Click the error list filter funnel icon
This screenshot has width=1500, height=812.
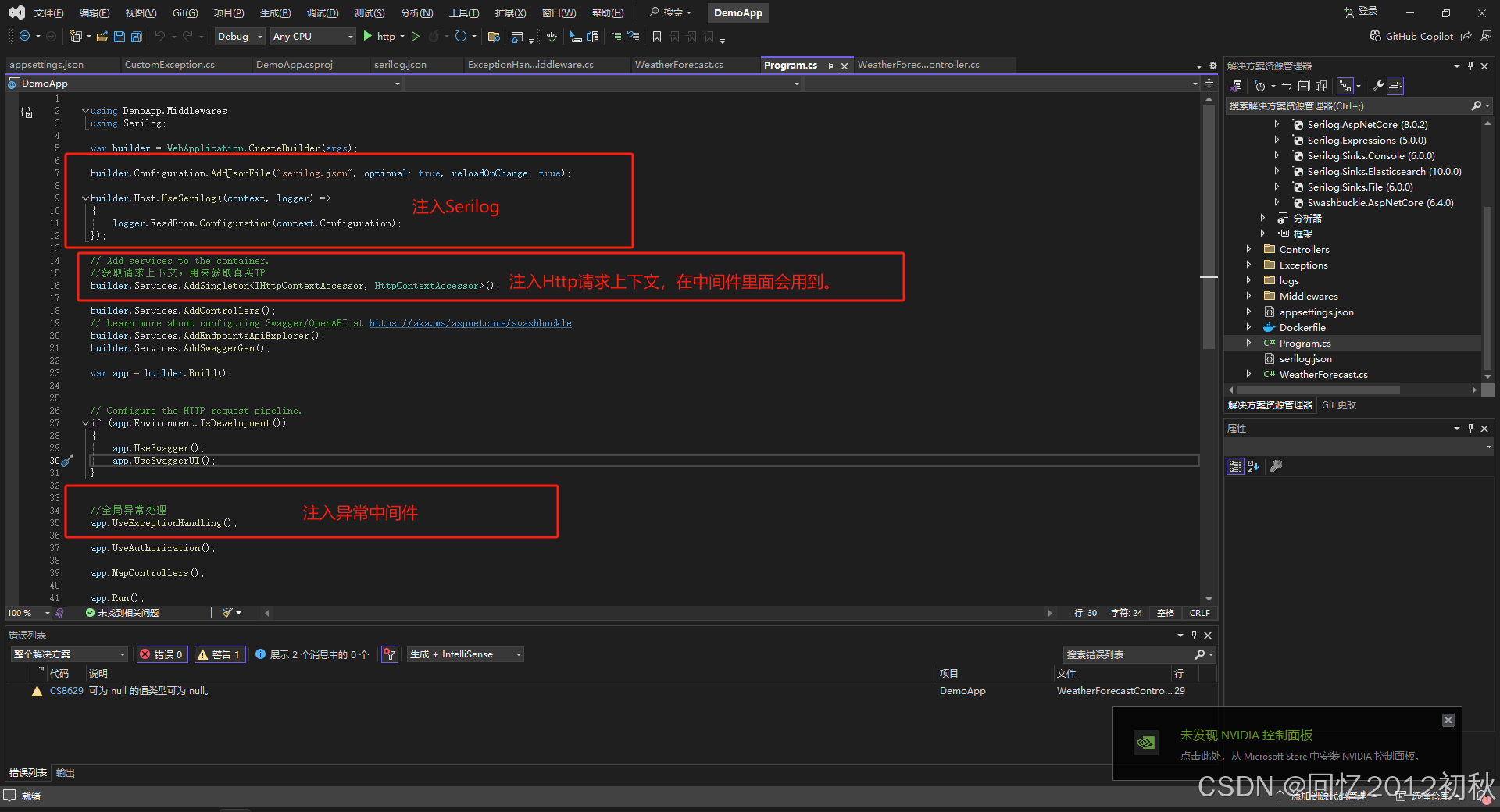pos(390,654)
